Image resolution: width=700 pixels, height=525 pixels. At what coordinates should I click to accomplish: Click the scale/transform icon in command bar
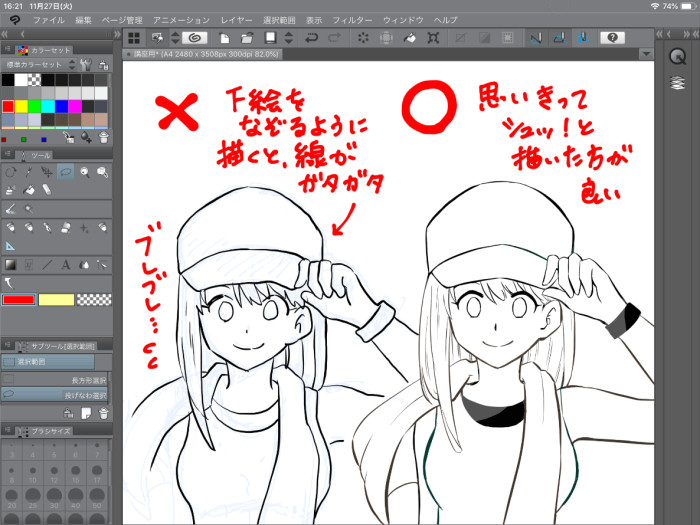[x=433, y=38]
